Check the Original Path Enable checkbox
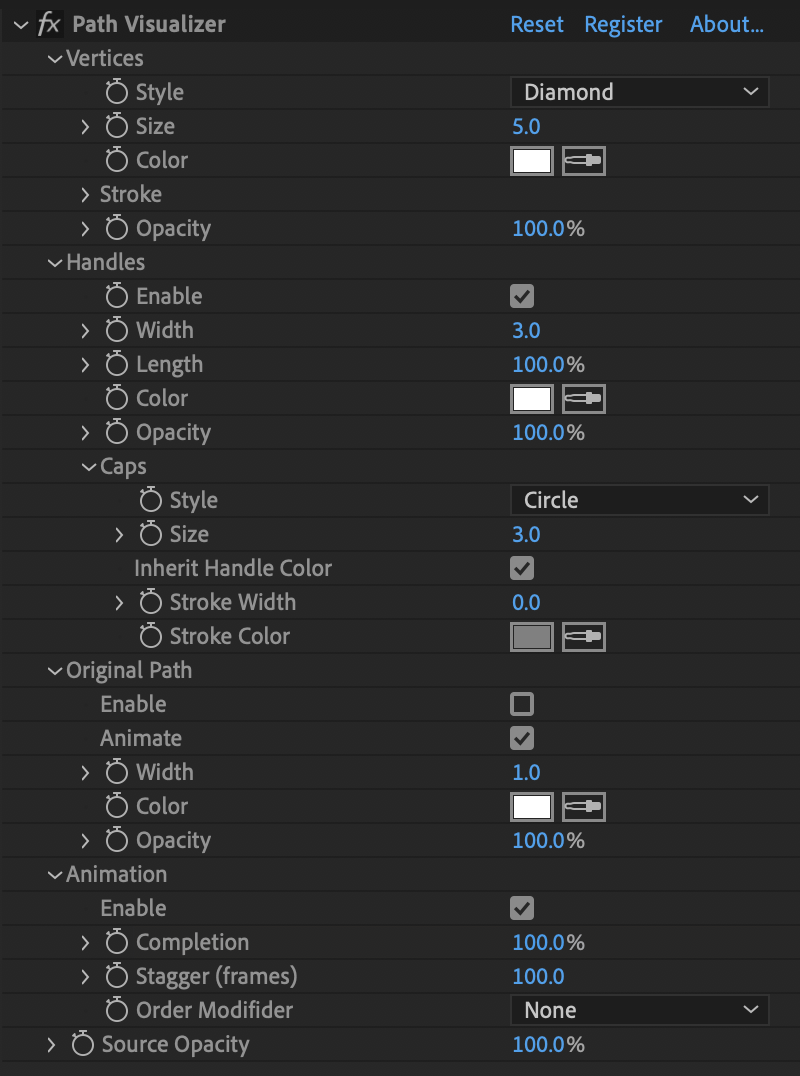 click(x=522, y=704)
